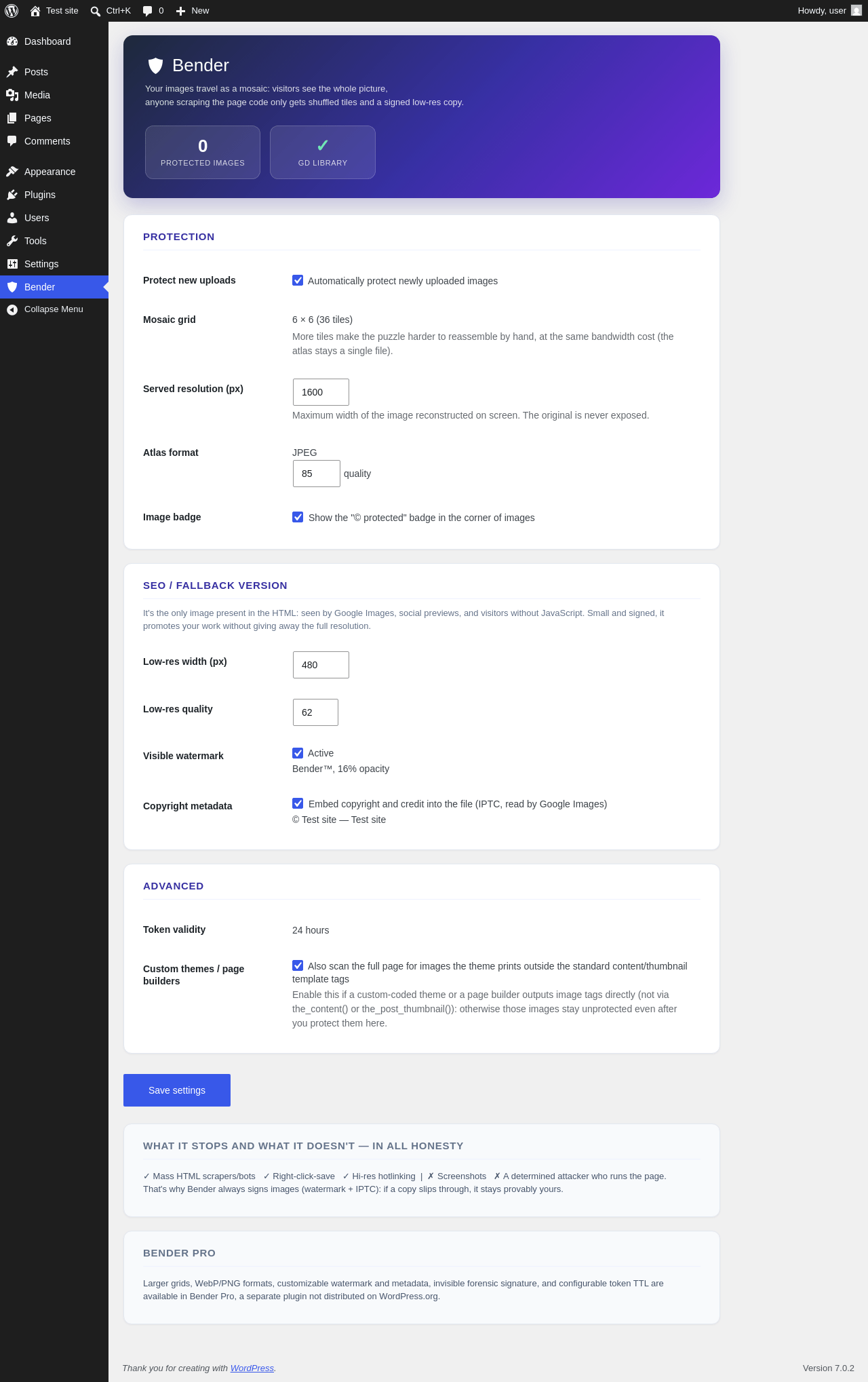Screen dimensions: 868x1382
Task: Click the Pages icon in sidebar
Action: point(12,118)
